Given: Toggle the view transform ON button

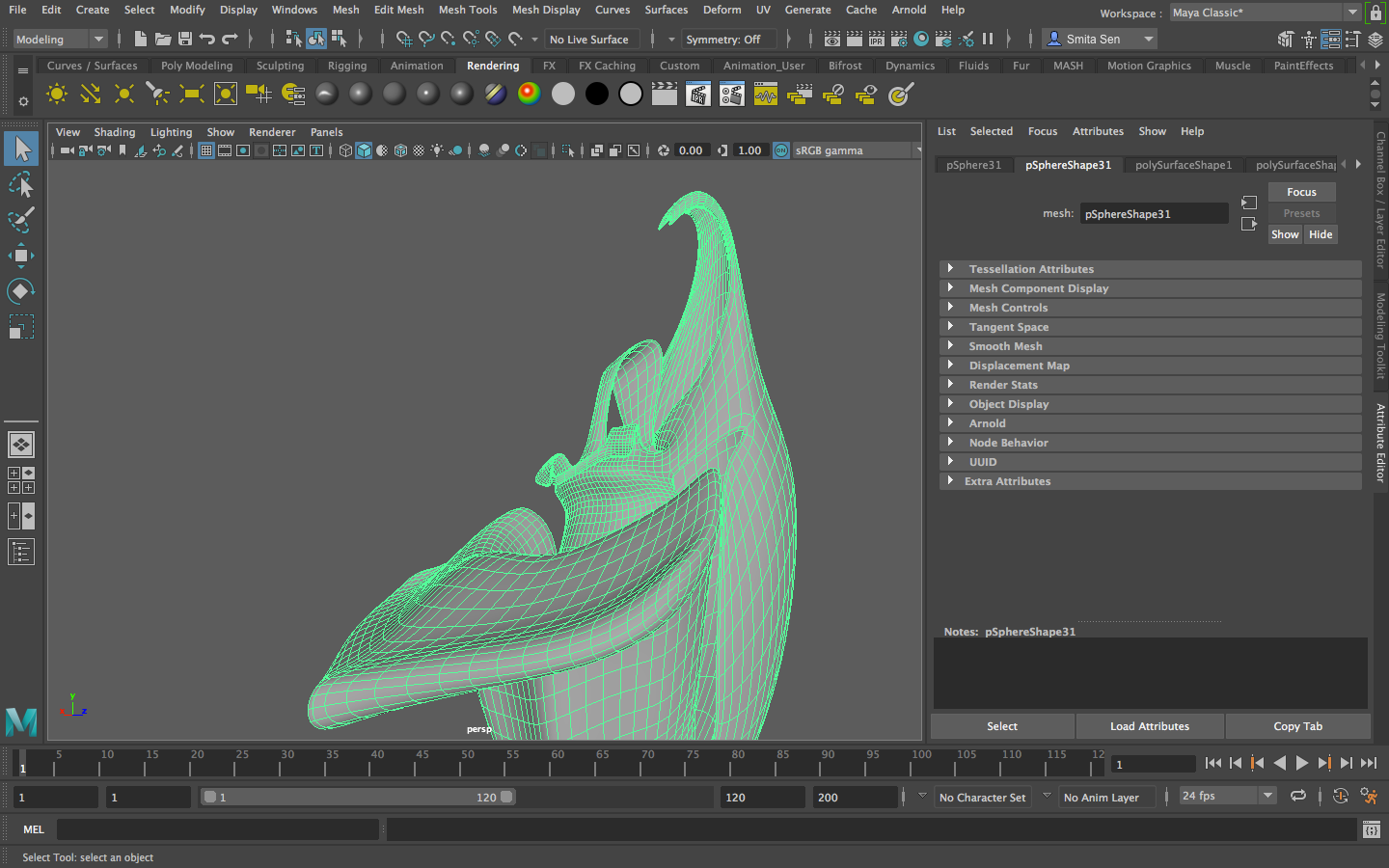Looking at the screenshot, I should tap(781, 150).
